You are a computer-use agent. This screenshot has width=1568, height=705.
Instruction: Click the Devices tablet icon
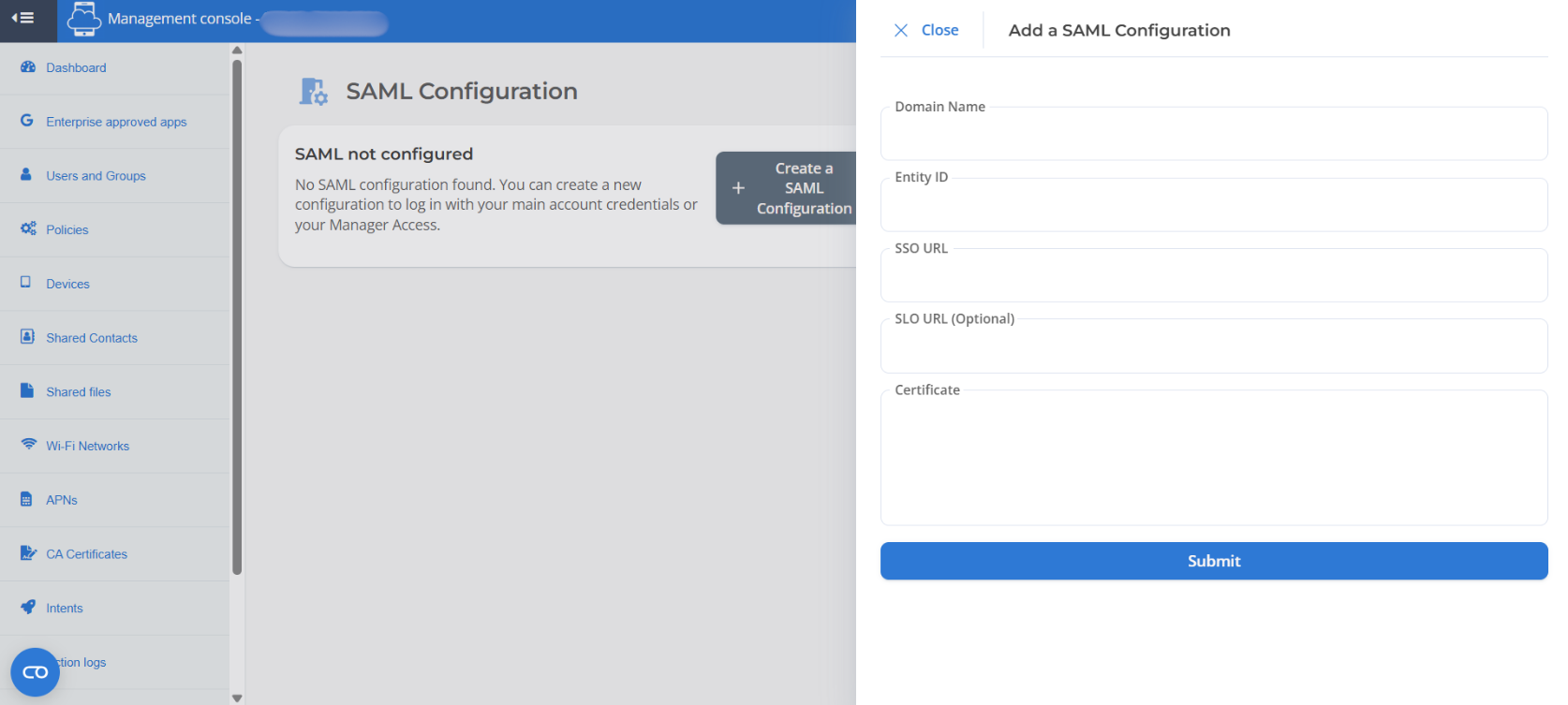26,283
